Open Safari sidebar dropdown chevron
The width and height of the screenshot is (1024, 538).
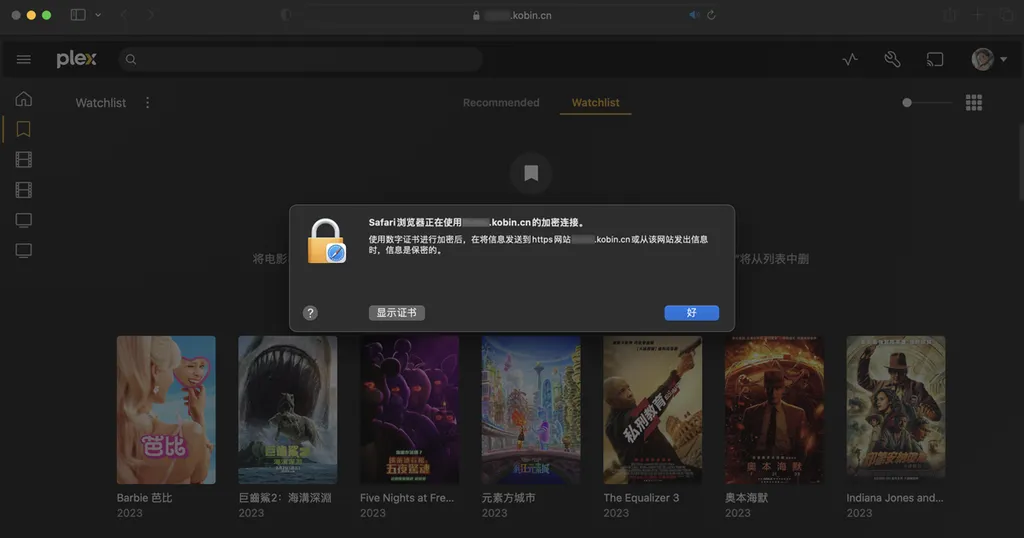pyautogui.click(x=98, y=15)
